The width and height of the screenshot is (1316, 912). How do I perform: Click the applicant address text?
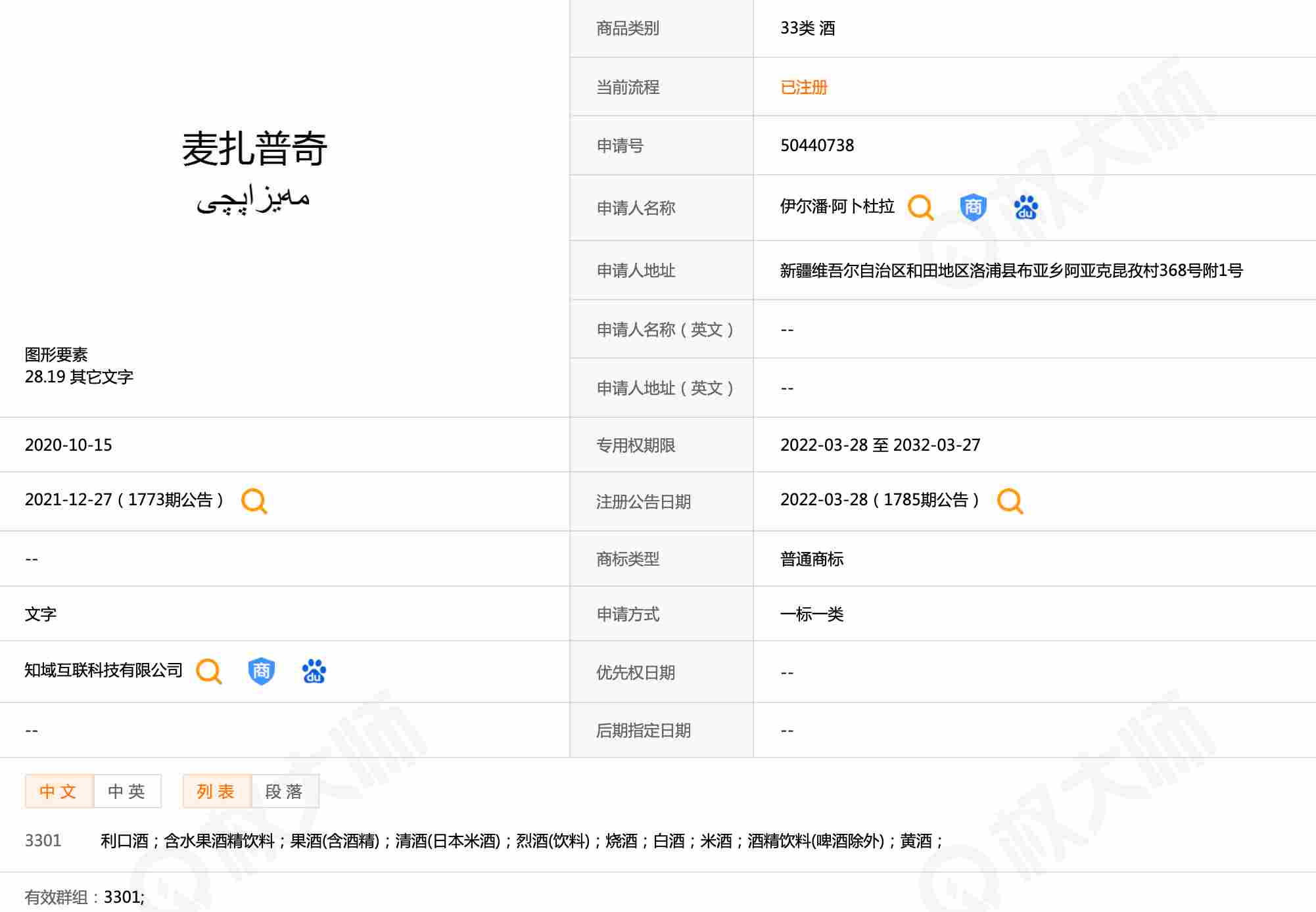click(1010, 271)
